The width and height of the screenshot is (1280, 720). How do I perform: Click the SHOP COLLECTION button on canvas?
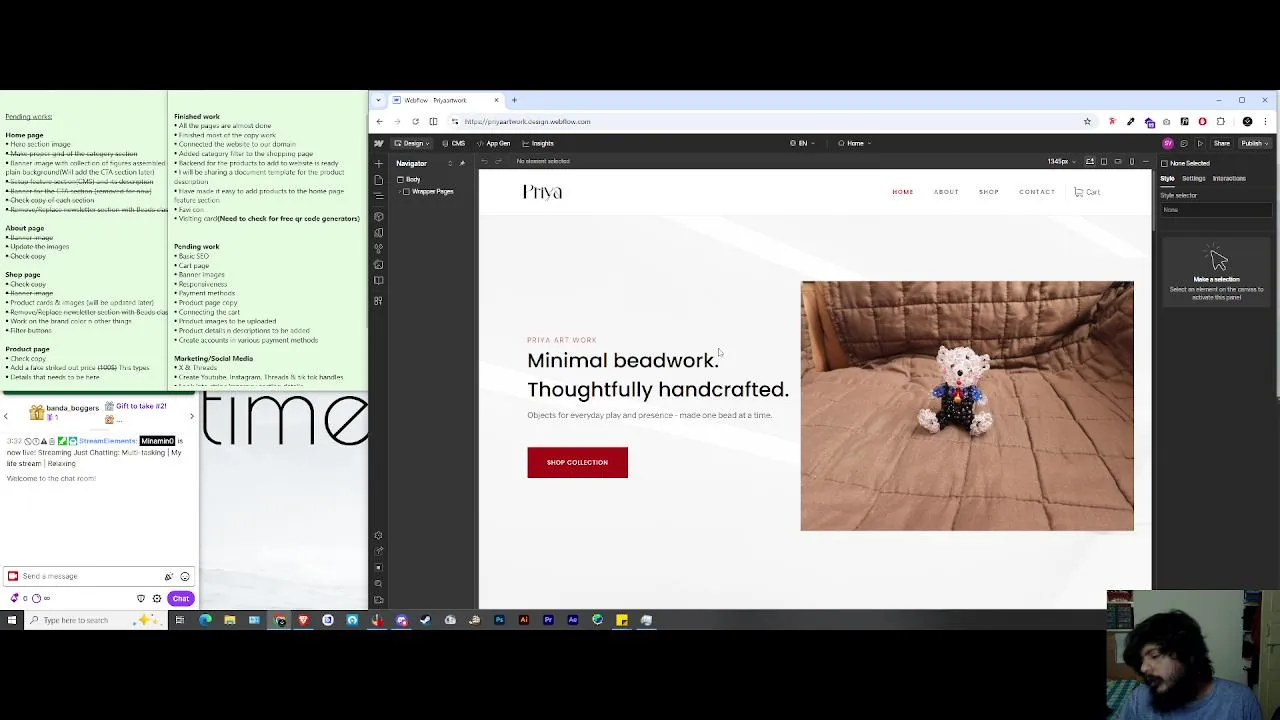pyautogui.click(x=577, y=462)
